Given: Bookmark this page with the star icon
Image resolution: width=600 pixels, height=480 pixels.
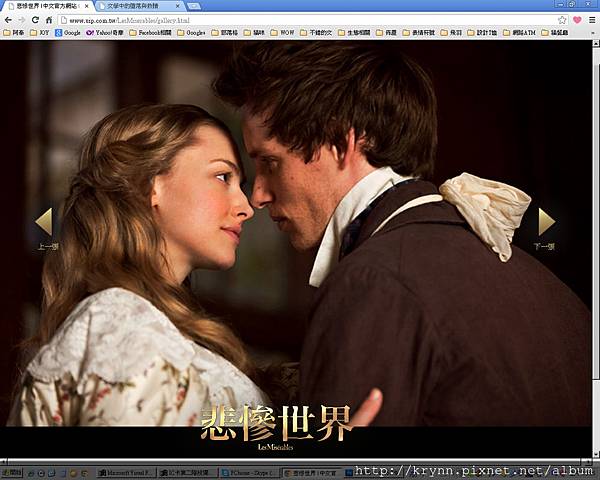Looking at the screenshot, I should tap(562, 20).
